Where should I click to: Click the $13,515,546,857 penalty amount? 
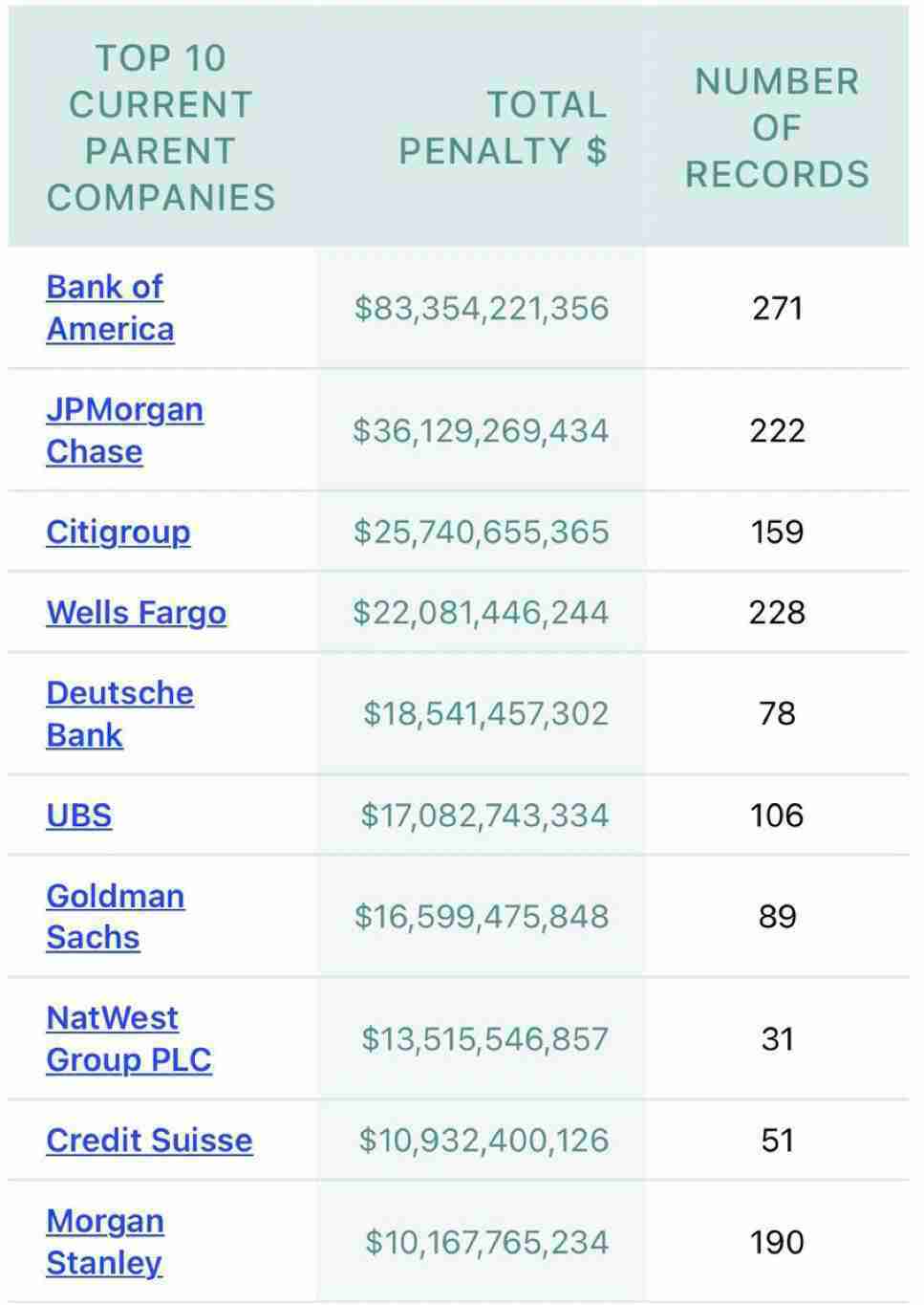(x=484, y=1038)
